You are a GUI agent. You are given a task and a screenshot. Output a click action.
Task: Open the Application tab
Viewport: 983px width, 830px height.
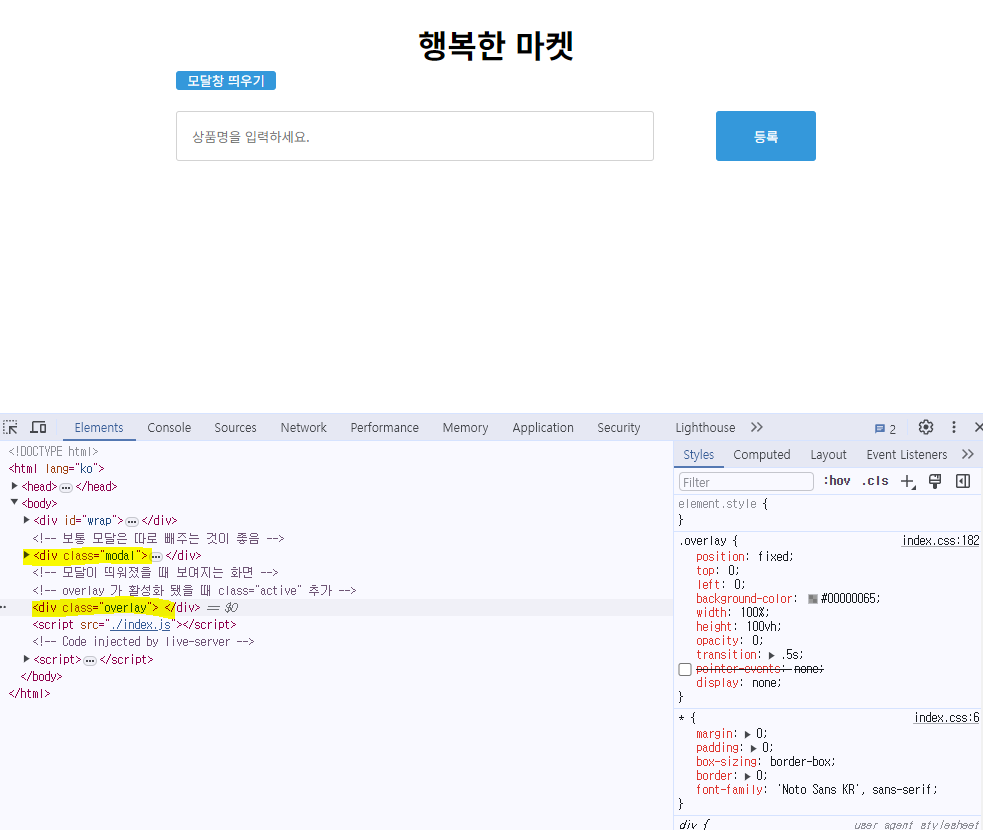[x=543, y=428]
